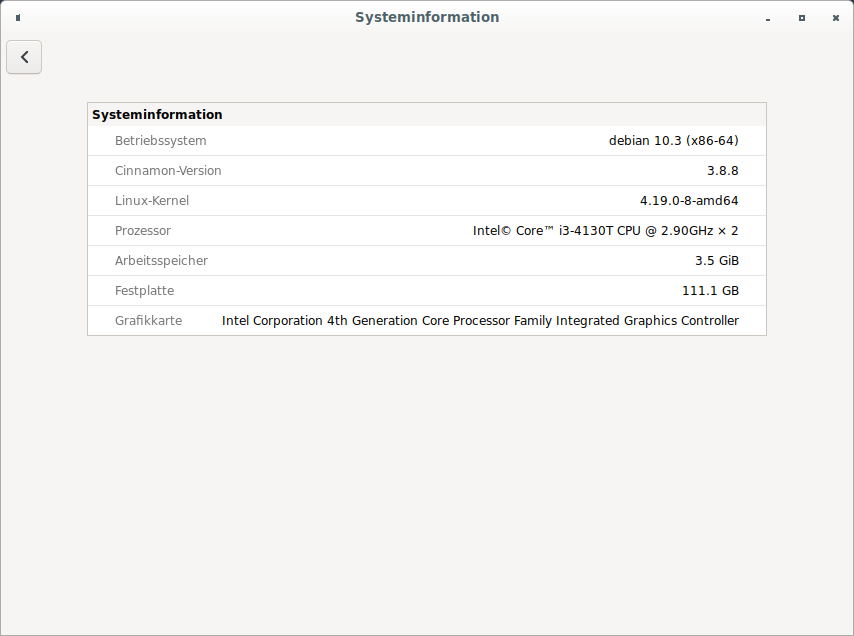Image resolution: width=854 pixels, height=636 pixels.
Task: Select the Intel Corporation graphics controller value
Action: click(480, 321)
